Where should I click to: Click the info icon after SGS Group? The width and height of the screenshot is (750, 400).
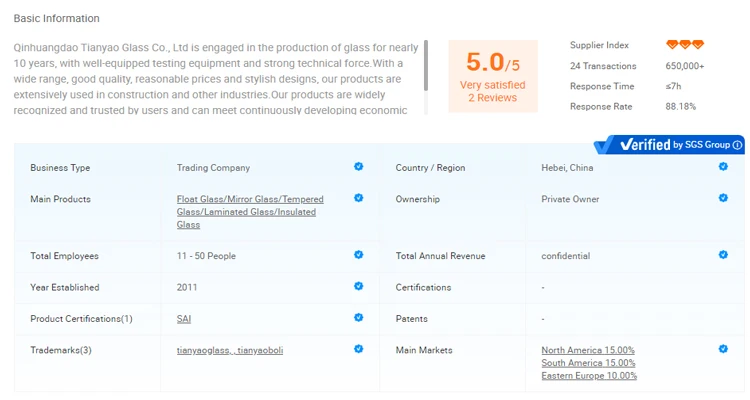pos(738,145)
